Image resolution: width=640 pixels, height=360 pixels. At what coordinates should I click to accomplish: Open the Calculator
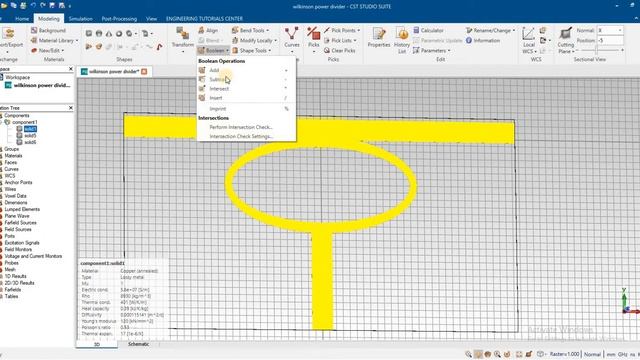click(428, 30)
